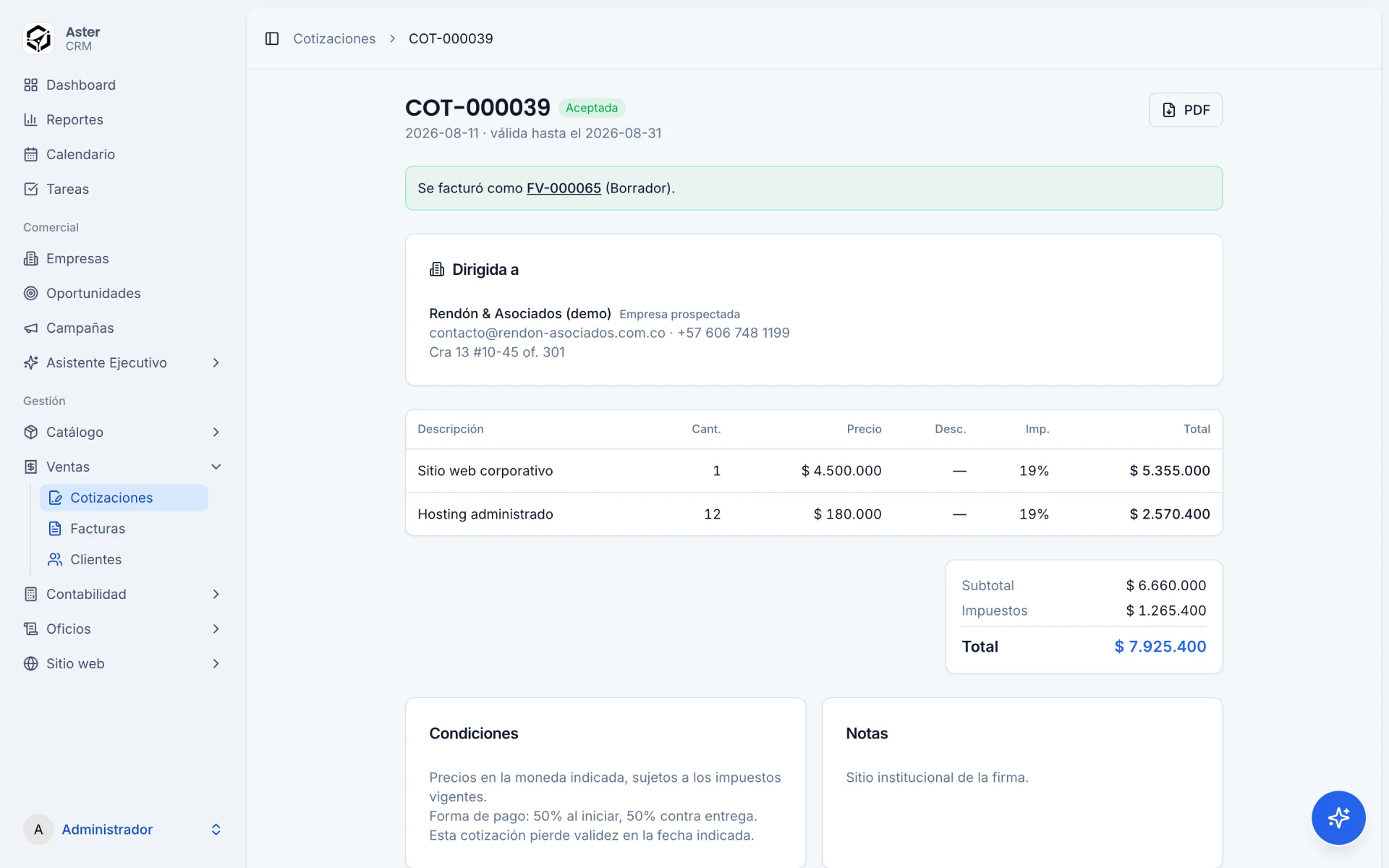Viewport: 1389px width, 868px height.
Task: Click the Sitio web globe icon
Action: coord(30,663)
